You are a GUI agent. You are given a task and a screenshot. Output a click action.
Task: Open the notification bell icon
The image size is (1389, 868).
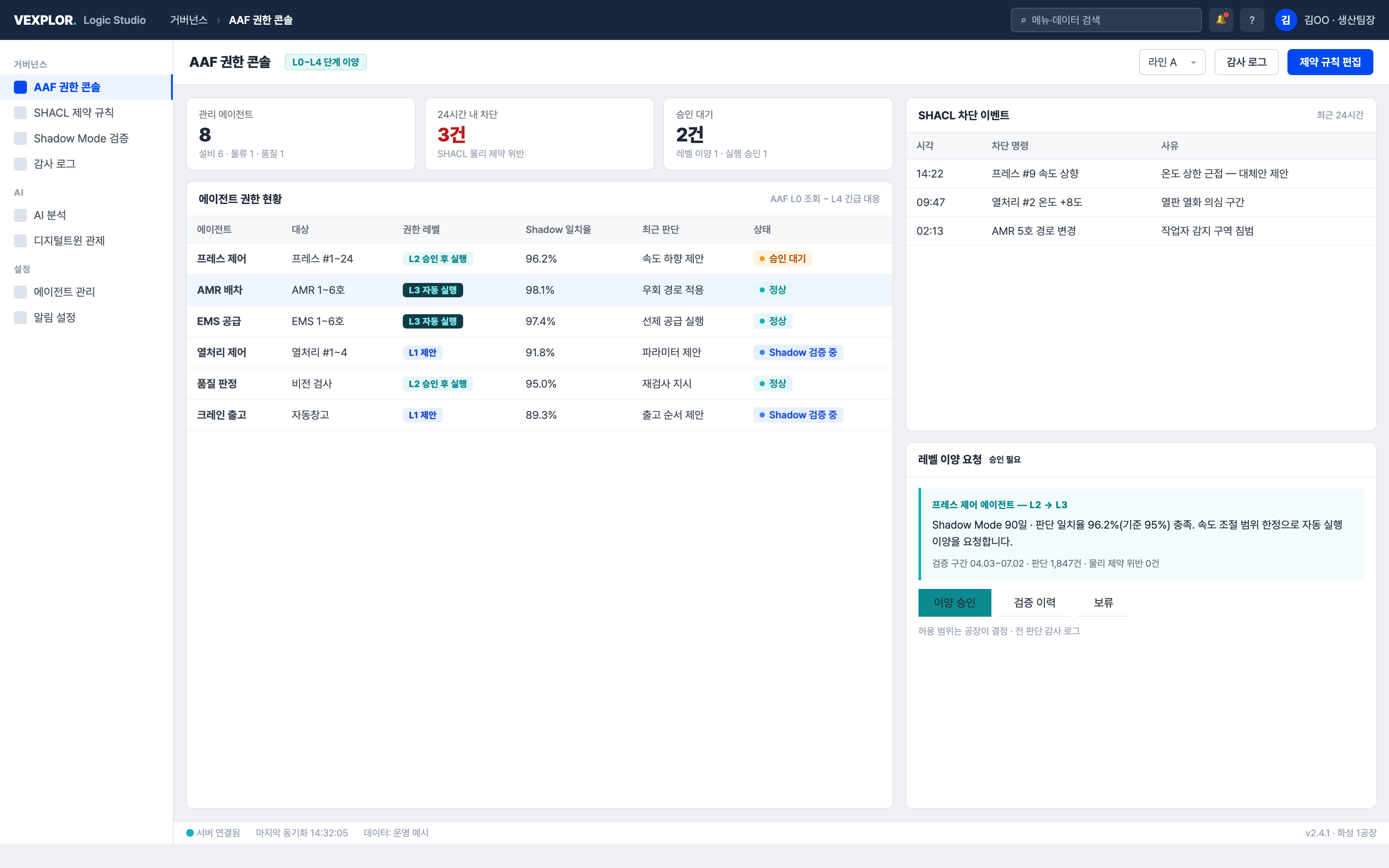pyautogui.click(x=1221, y=20)
